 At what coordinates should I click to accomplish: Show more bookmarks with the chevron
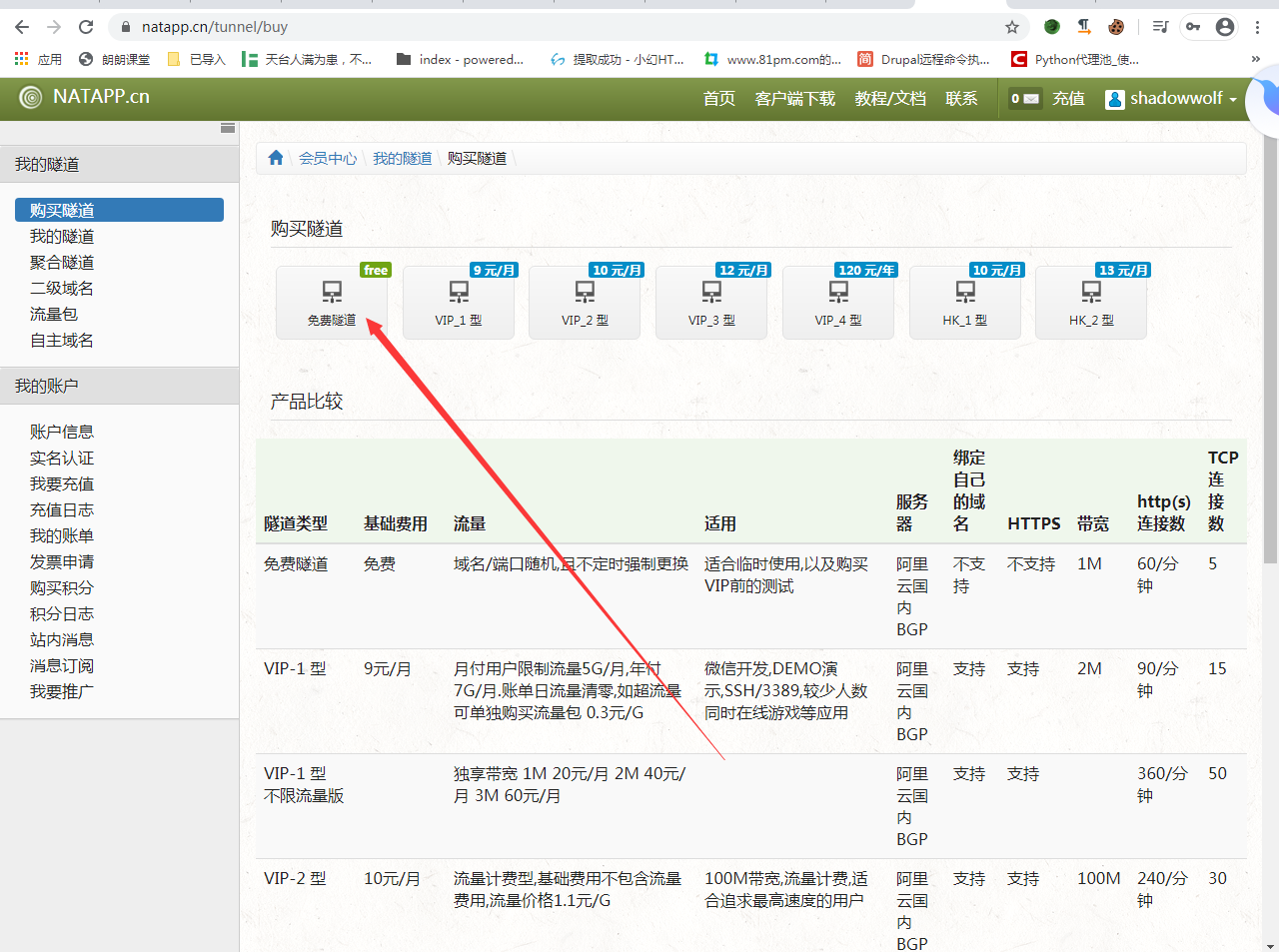(1256, 59)
